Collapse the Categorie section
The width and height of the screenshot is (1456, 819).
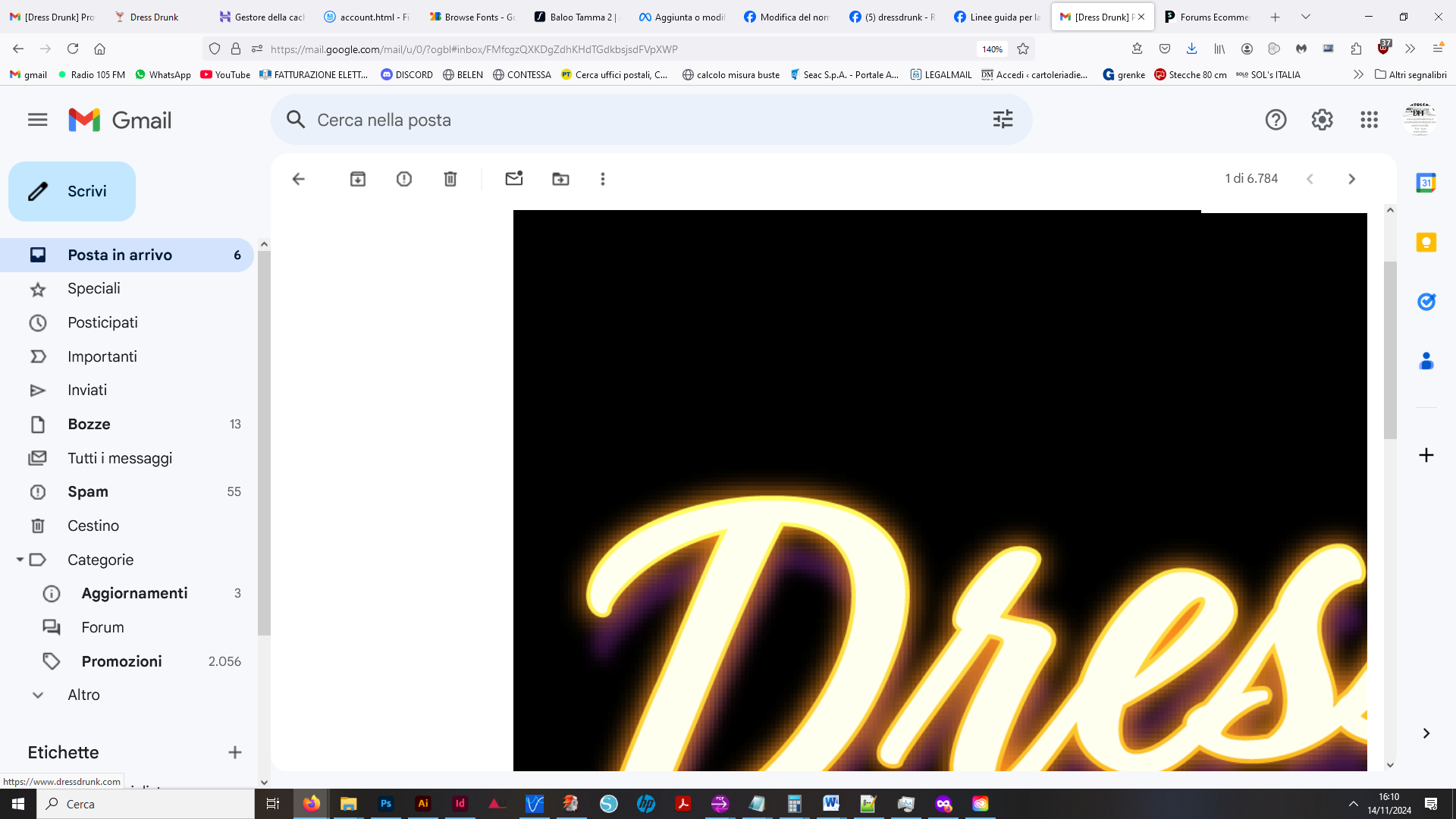[x=20, y=560]
